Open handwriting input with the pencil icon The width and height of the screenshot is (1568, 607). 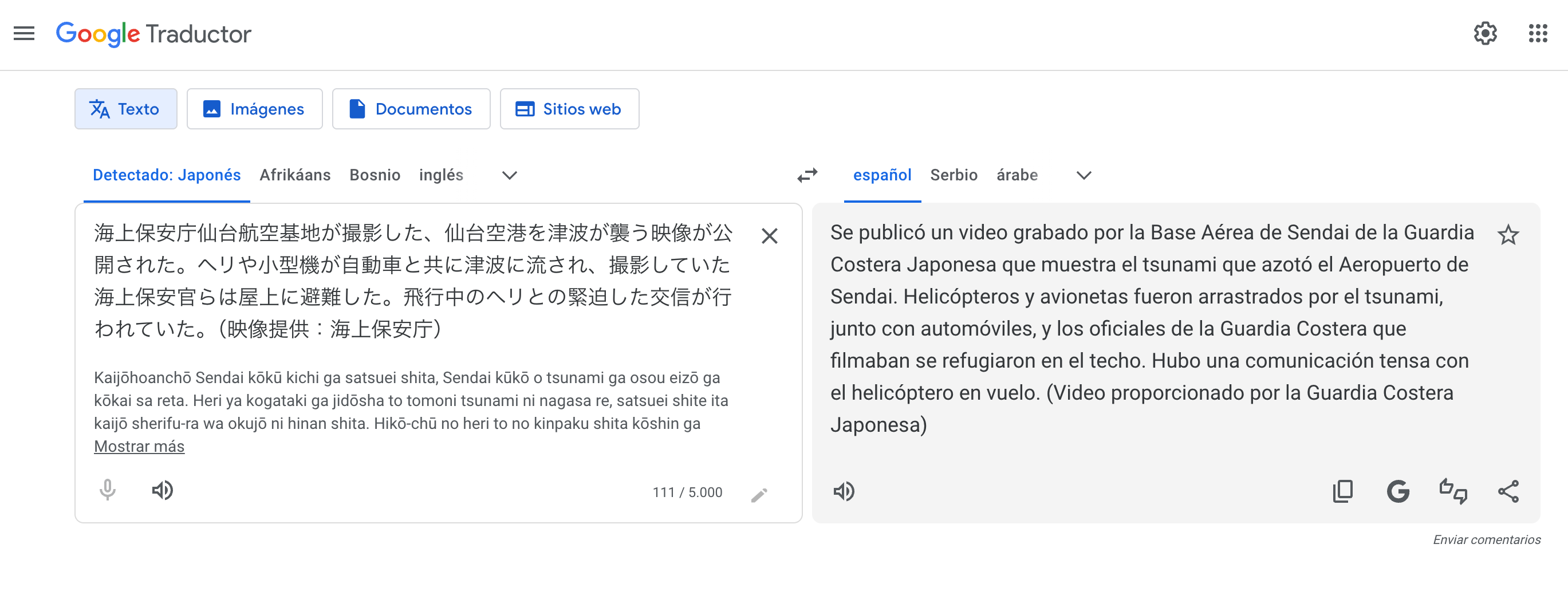pos(759,495)
